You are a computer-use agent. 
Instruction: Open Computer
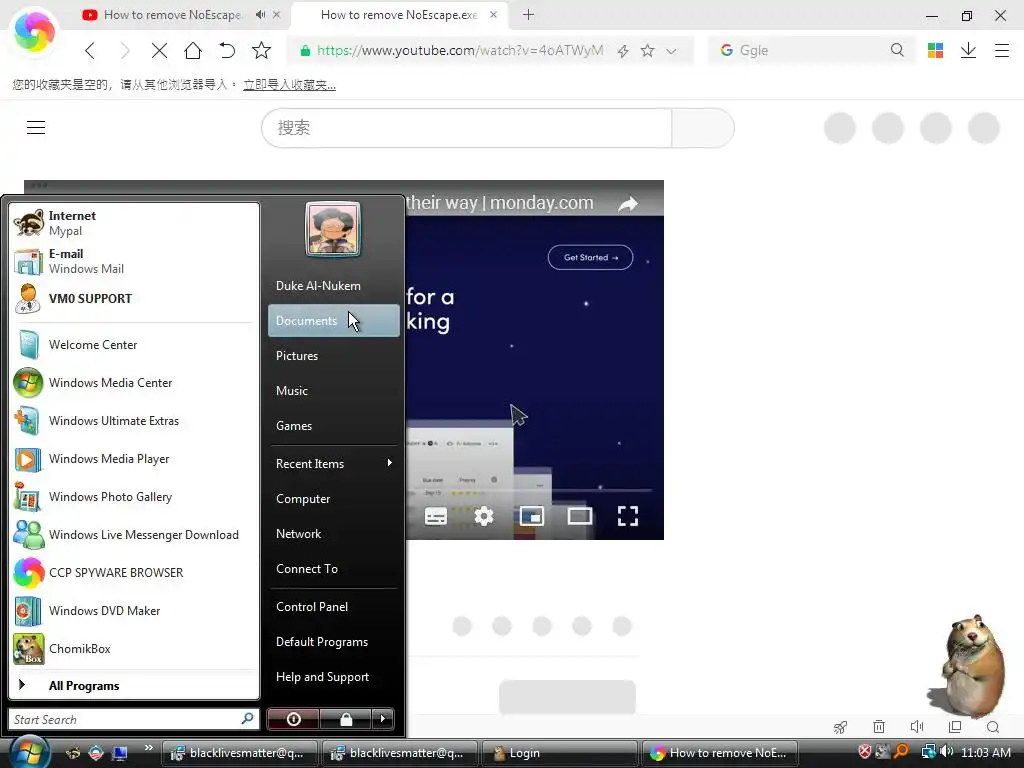coord(333,499)
